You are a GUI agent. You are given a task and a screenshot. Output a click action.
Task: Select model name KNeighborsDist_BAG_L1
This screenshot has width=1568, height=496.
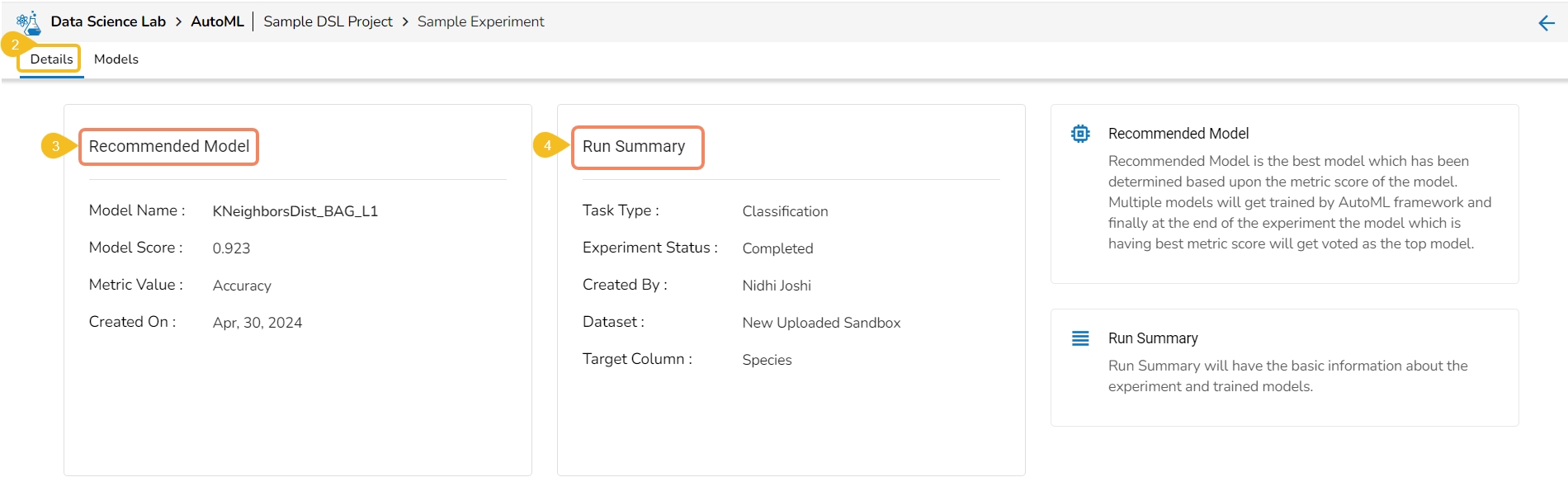coord(295,211)
